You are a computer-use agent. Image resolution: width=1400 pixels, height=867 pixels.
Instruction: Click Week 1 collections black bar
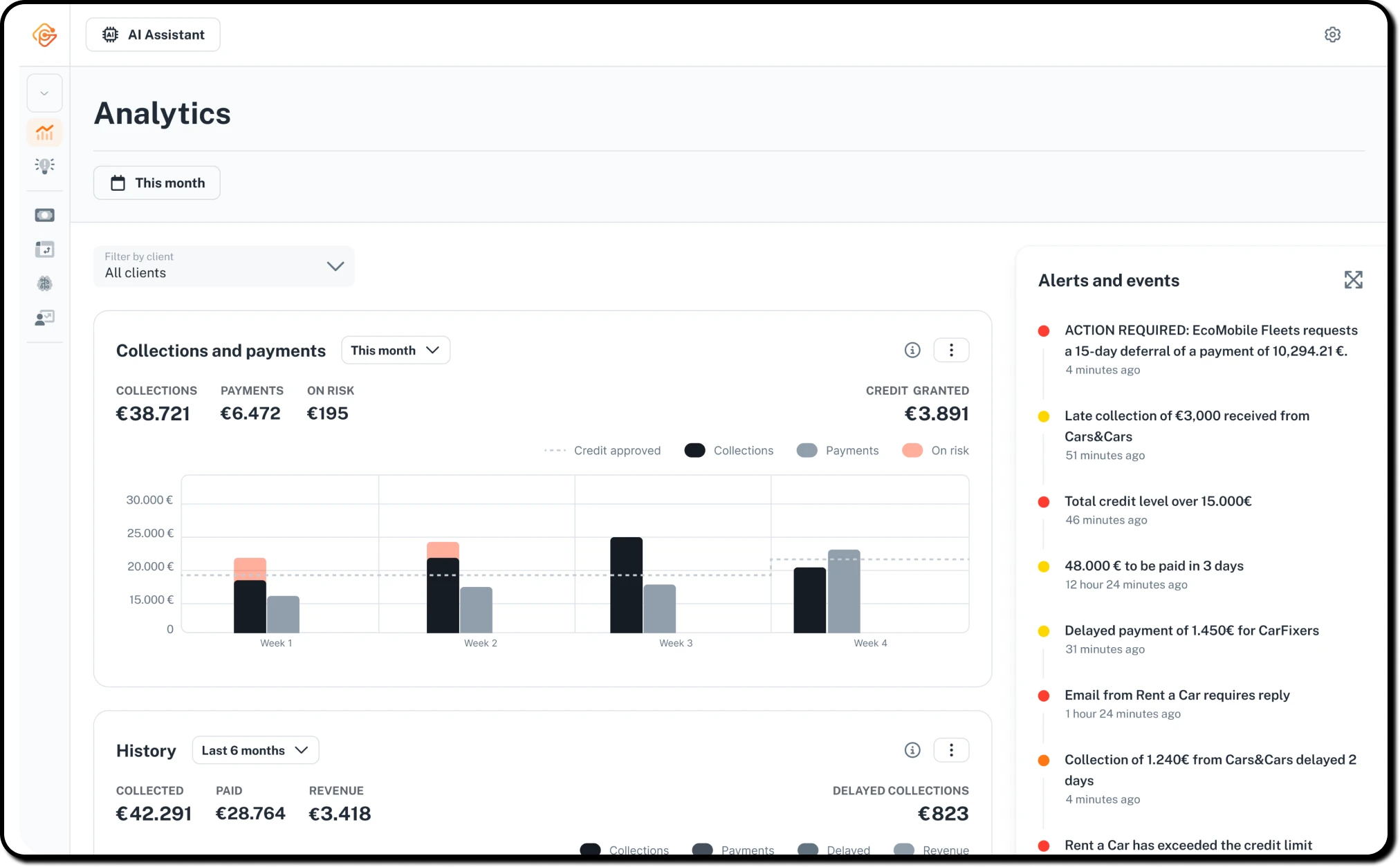point(250,606)
